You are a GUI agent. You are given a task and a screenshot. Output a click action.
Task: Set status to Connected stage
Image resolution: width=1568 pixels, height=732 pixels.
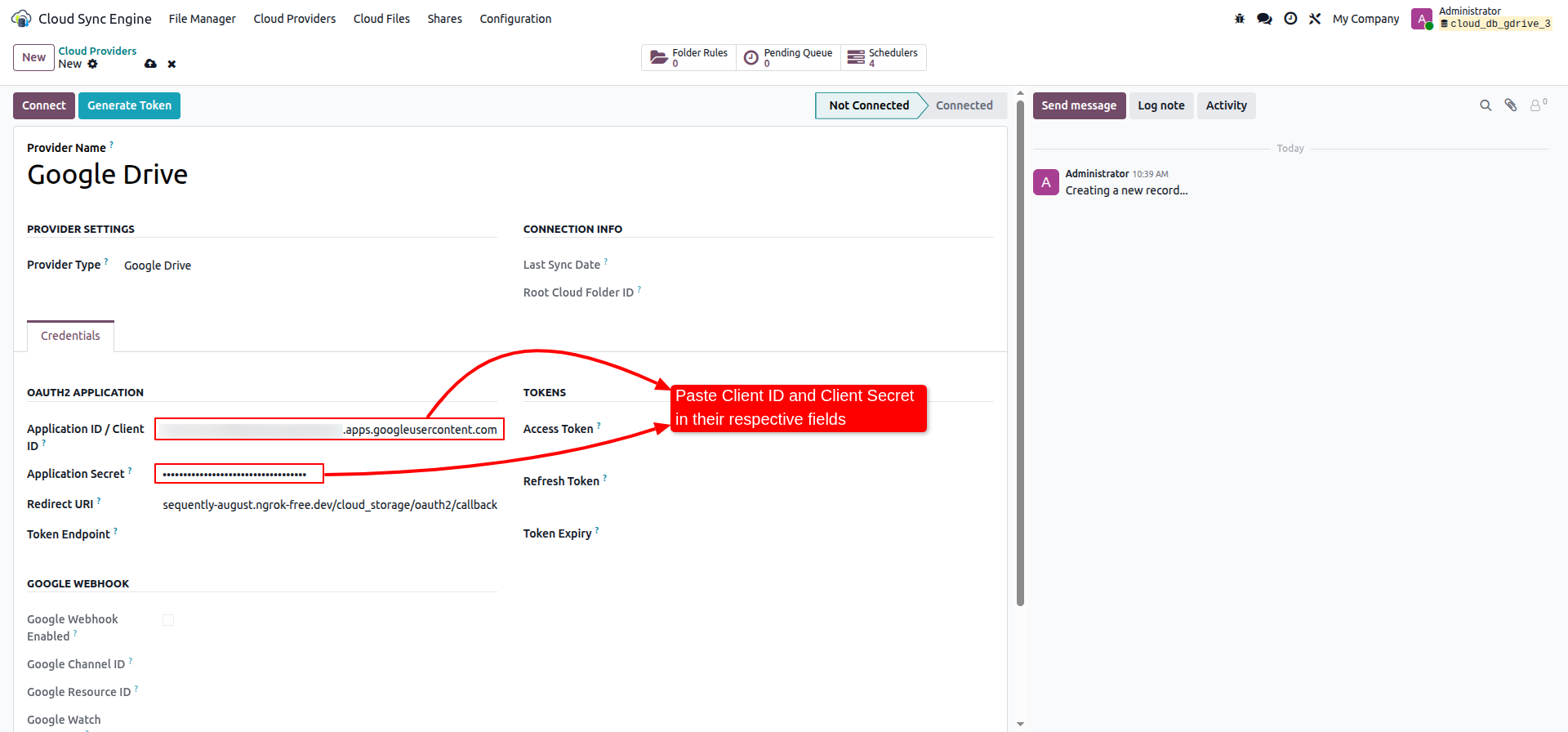(964, 105)
